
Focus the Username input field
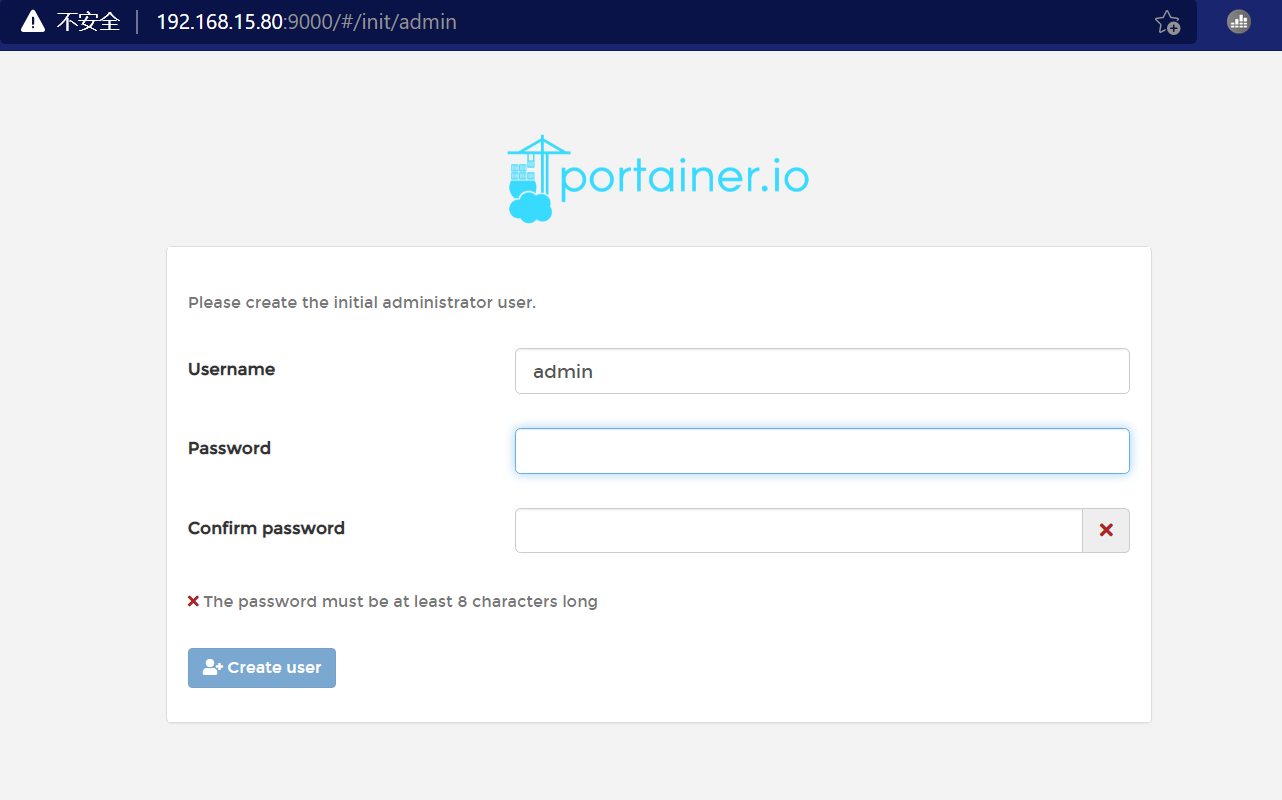pyautogui.click(x=822, y=371)
